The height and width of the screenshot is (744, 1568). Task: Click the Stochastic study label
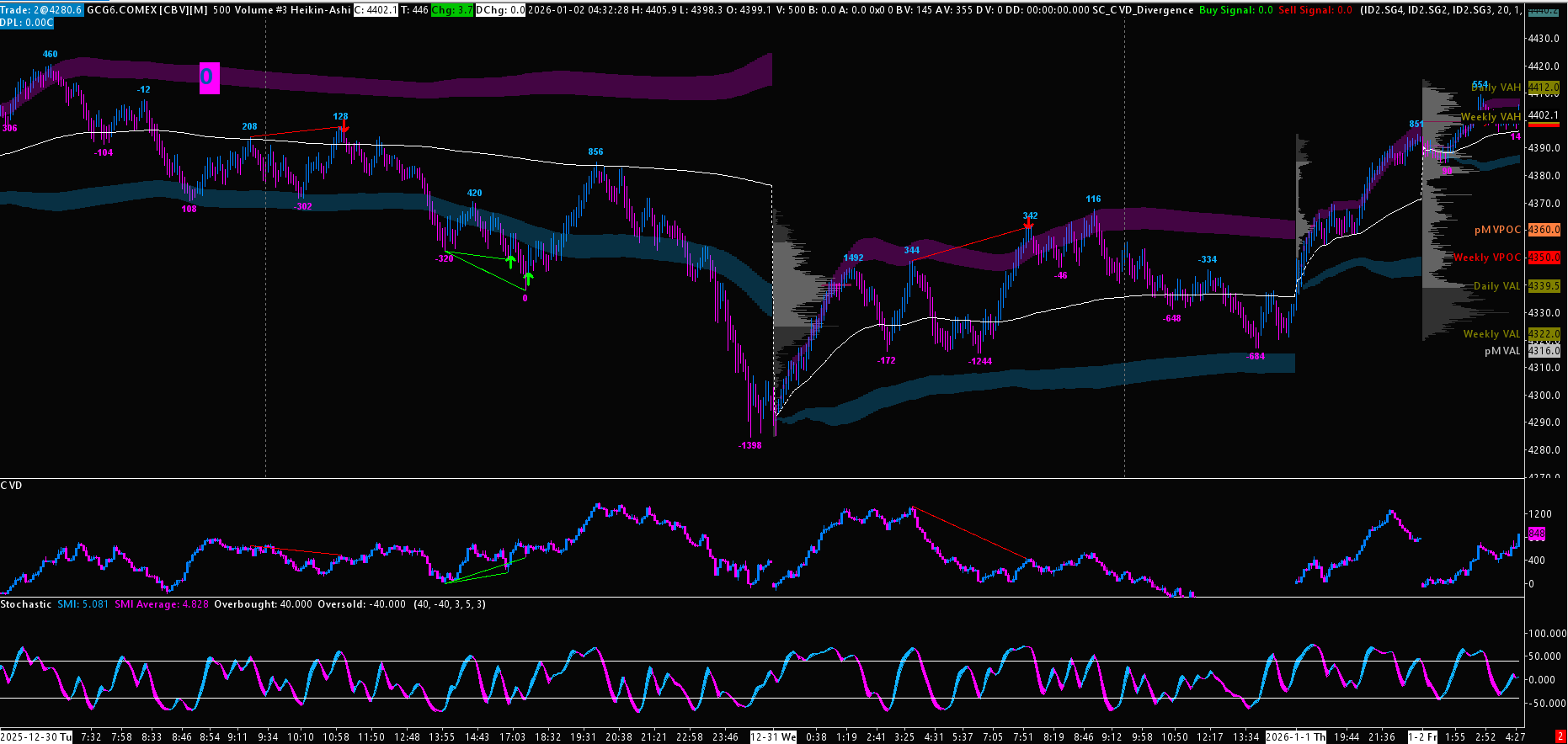[x=26, y=604]
